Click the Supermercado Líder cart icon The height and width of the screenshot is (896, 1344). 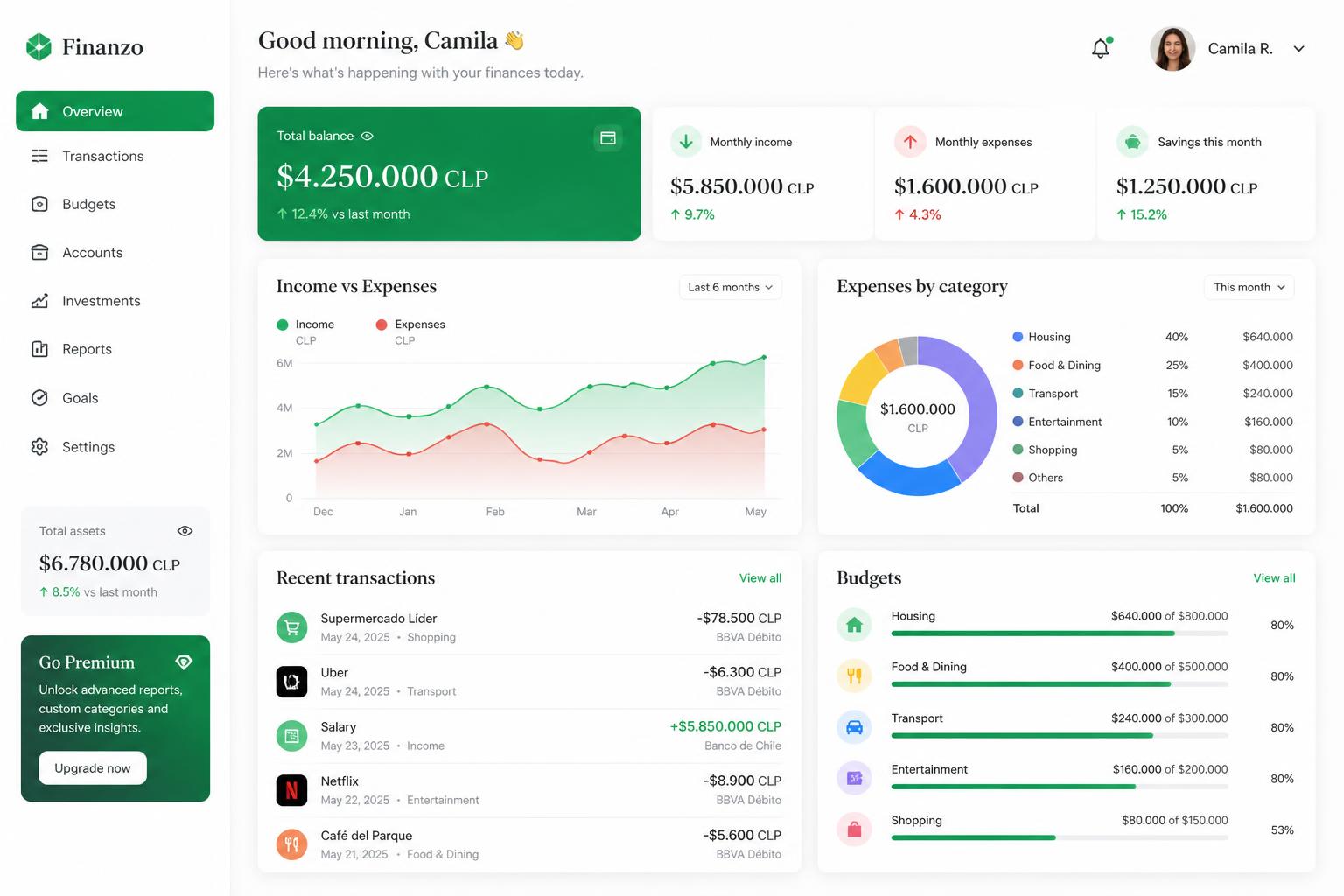(292, 627)
